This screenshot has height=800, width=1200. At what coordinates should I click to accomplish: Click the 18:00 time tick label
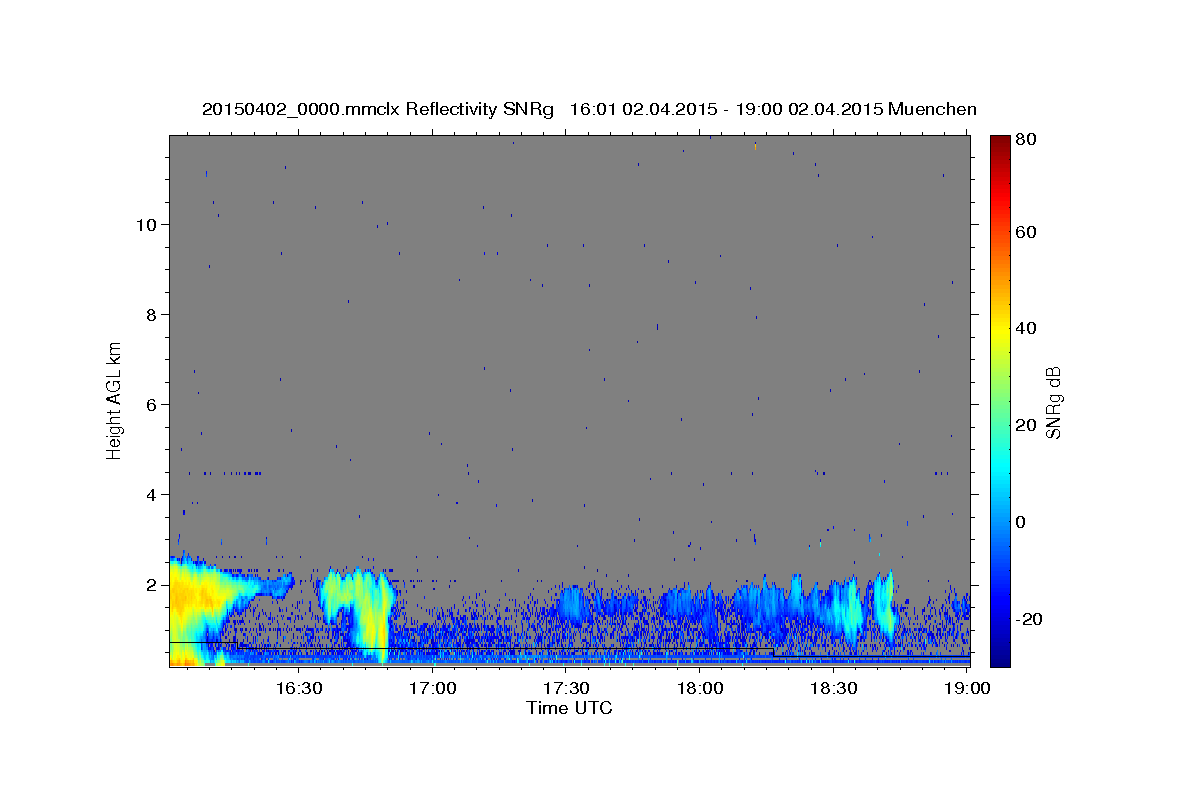click(x=699, y=689)
